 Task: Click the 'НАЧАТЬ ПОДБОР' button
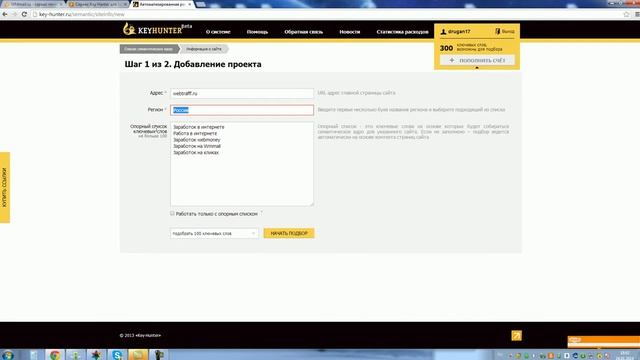pos(289,233)
